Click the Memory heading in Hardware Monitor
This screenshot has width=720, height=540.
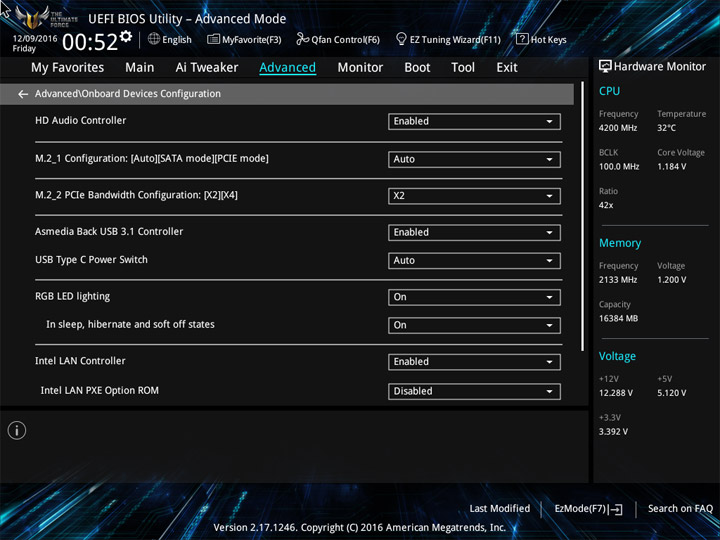coord(620,243)
